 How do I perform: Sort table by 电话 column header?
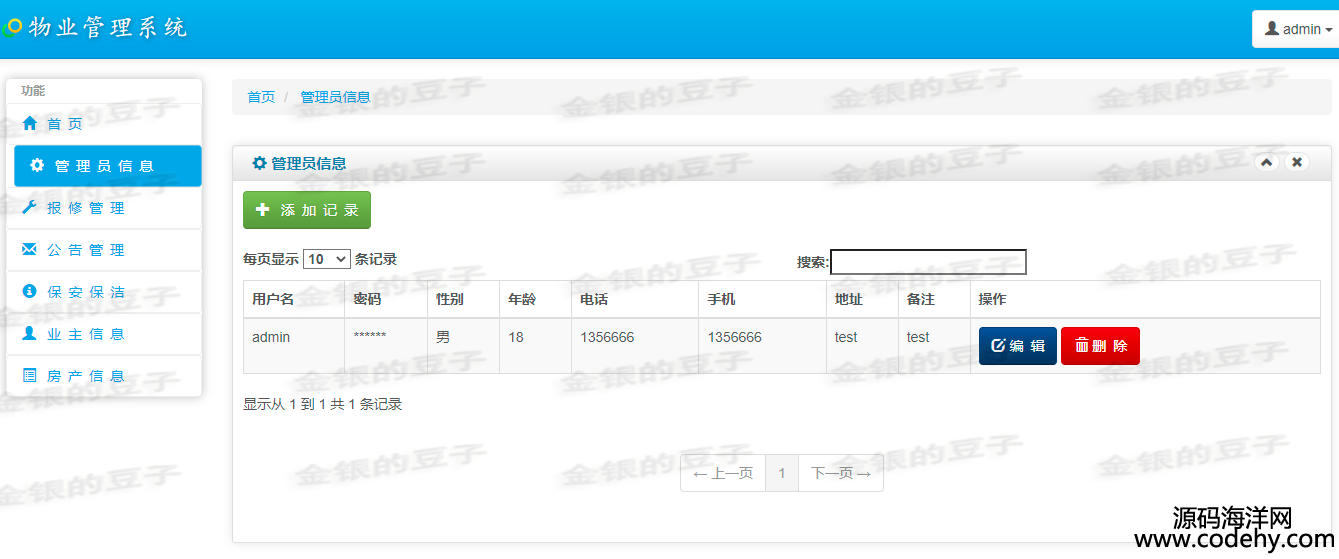[635, 299]
